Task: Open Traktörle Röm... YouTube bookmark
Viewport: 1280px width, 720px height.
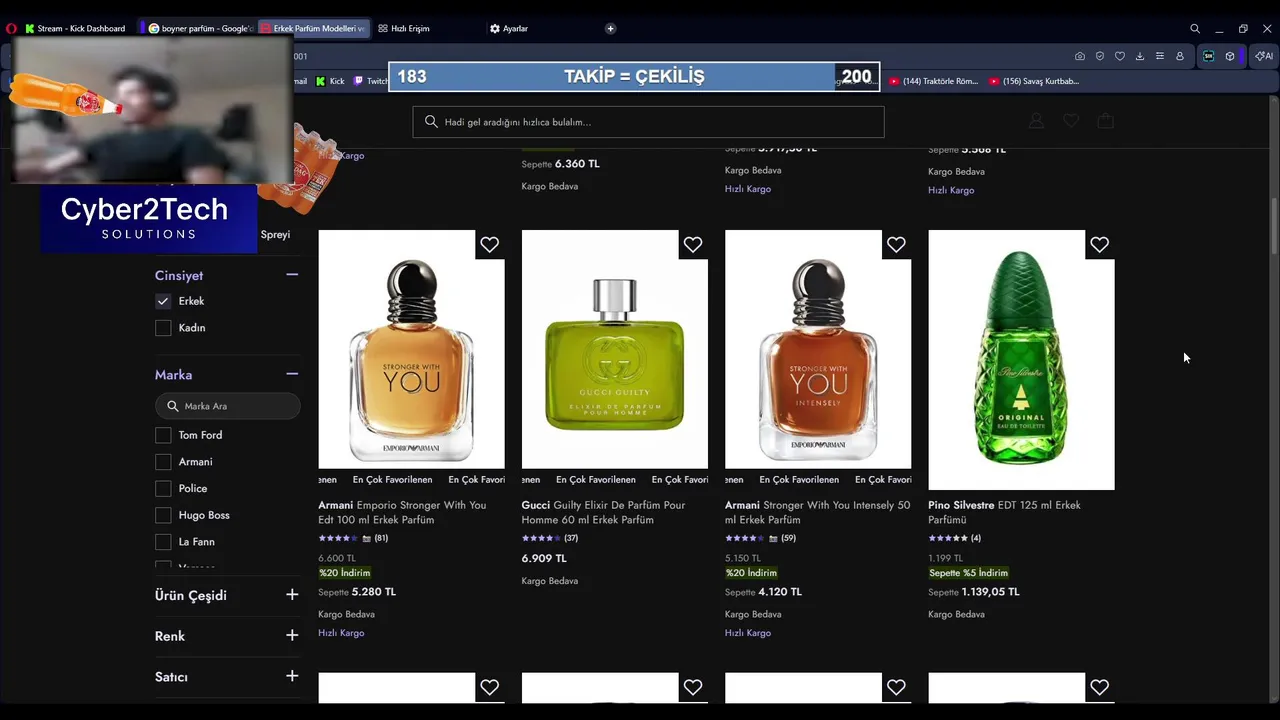Action: 933,81
